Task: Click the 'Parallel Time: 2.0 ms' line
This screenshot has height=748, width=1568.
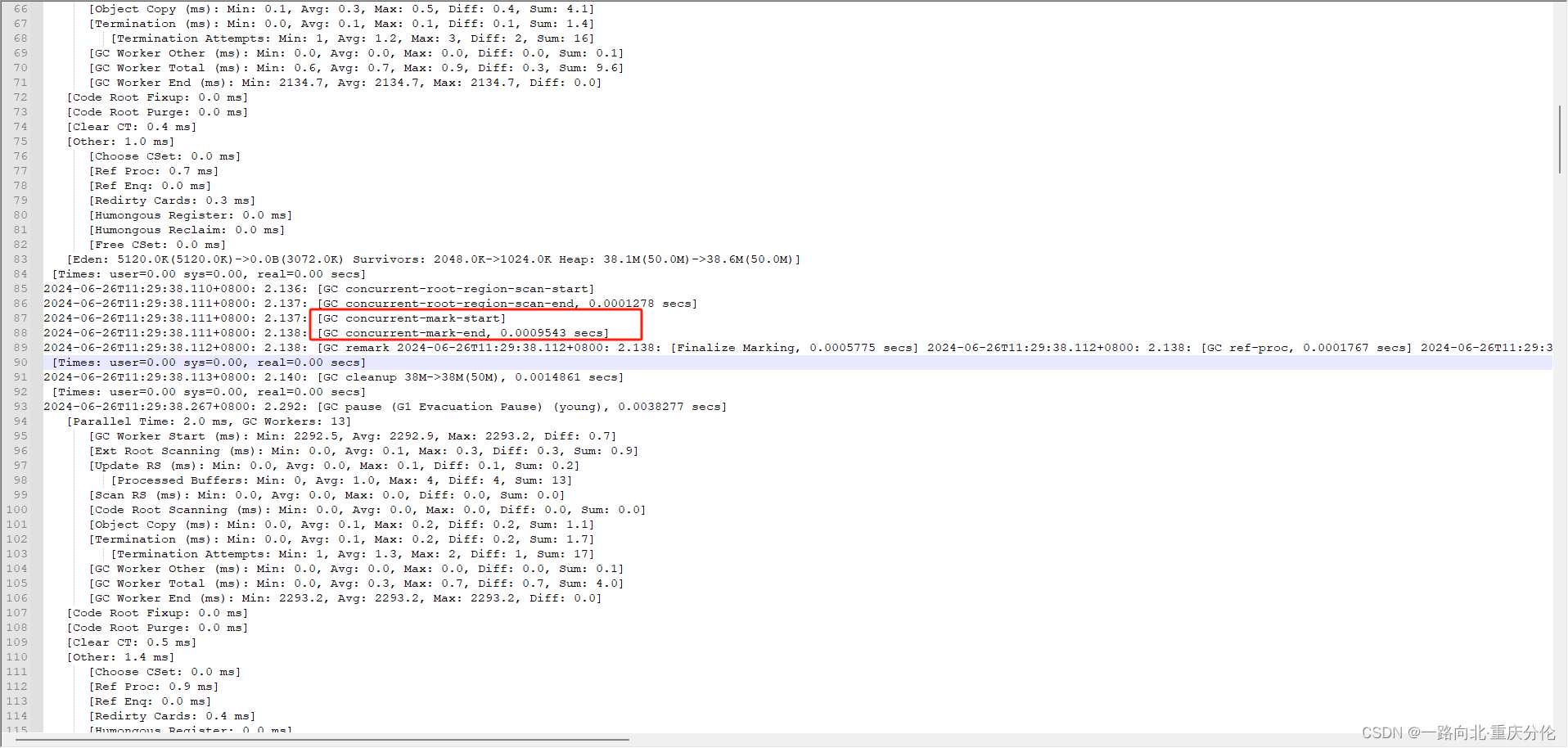Action: [x=210, y=421]
